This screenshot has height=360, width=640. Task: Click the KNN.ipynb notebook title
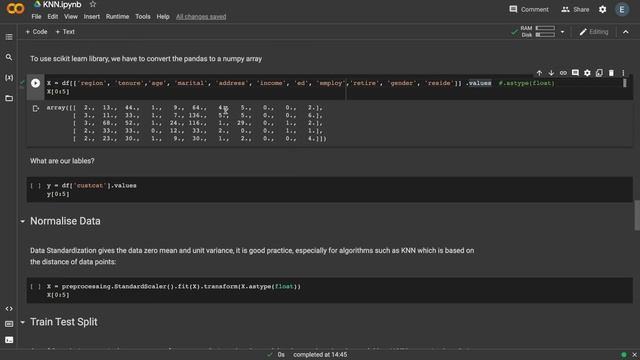tap(62, 4)
